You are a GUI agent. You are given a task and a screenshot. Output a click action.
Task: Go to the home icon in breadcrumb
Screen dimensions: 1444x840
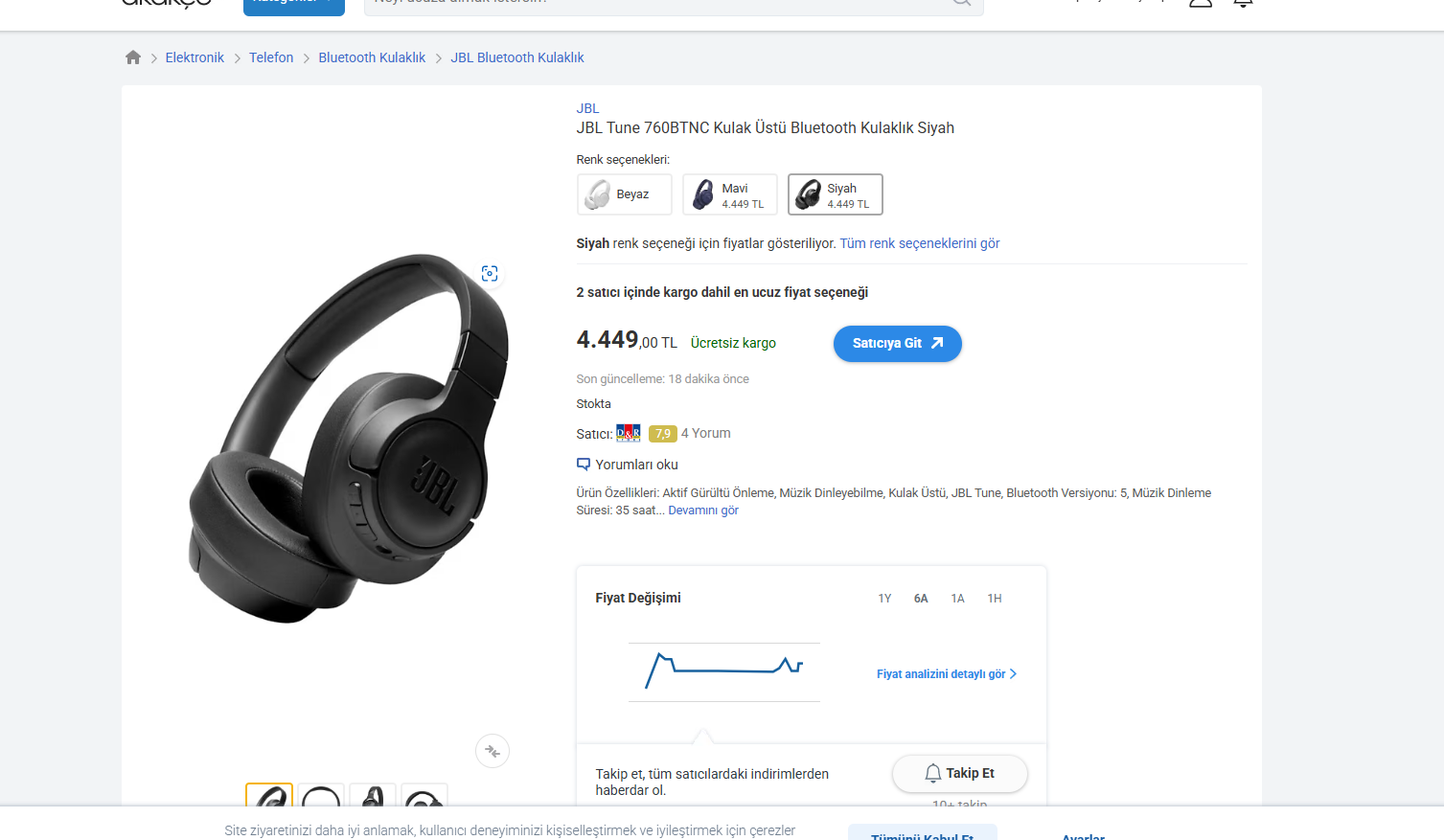133,57
